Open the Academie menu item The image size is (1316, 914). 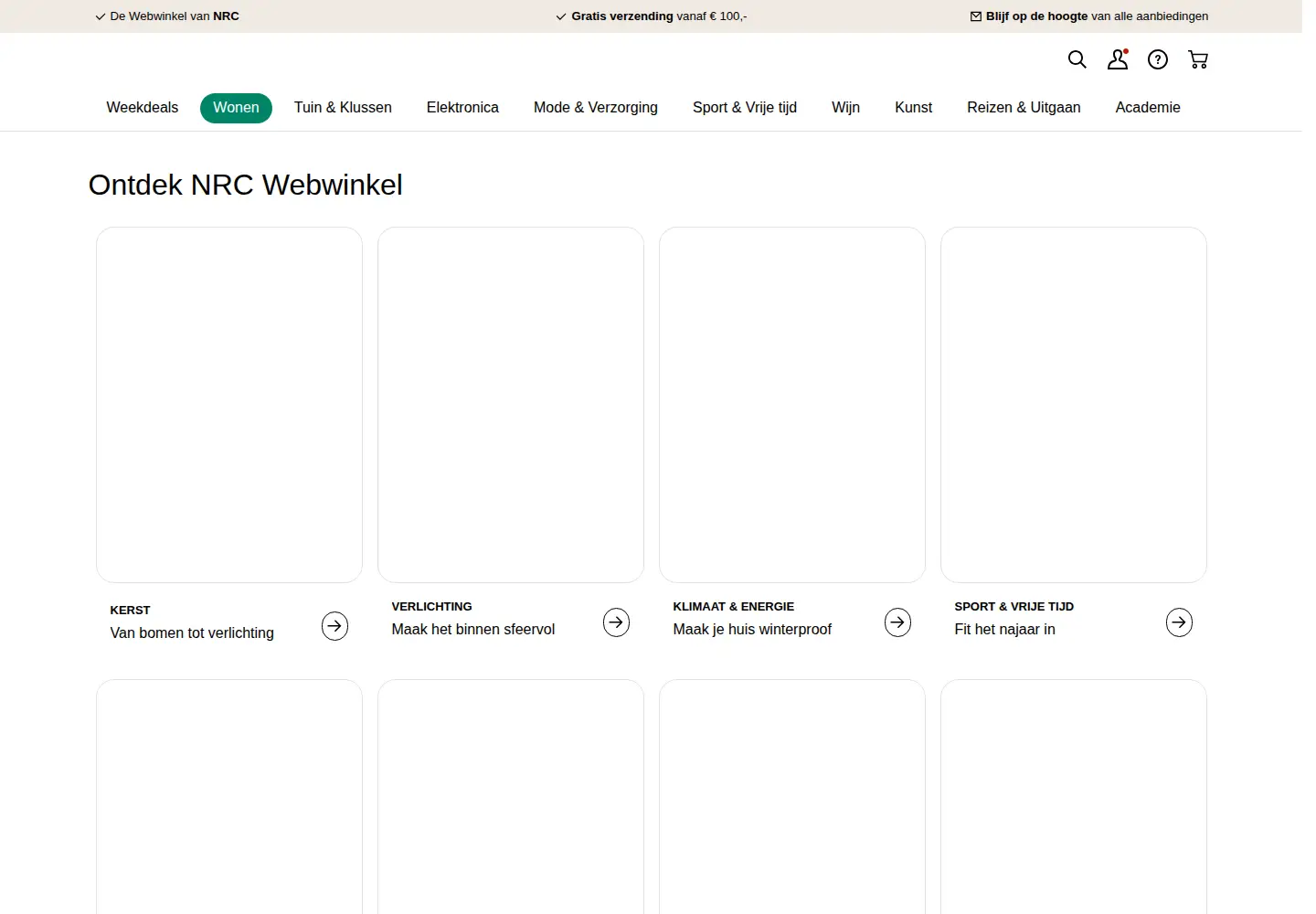coord(1148,108)
